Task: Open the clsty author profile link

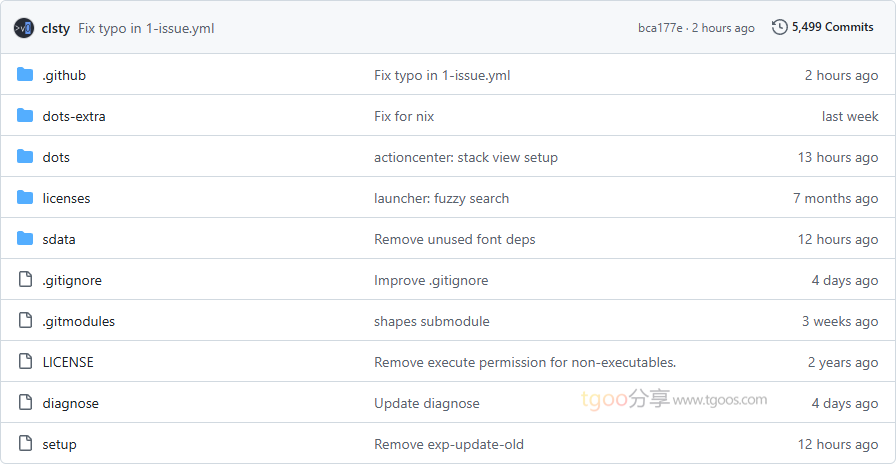Action: [55, 28]
